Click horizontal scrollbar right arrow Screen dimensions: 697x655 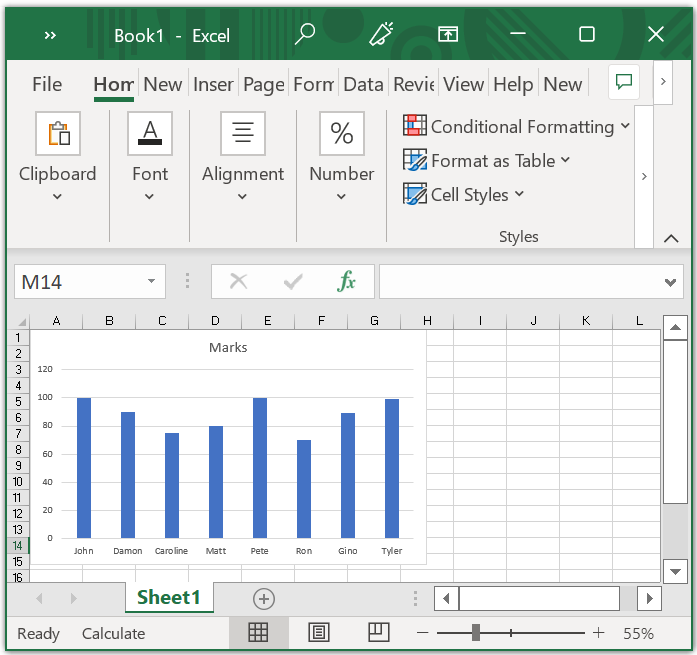[649, 599]
